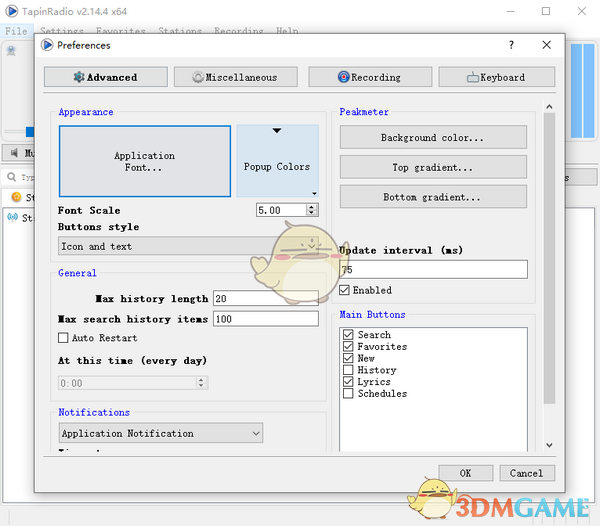Image resolution: width=600 pixels, height=526 pixels.
Task: Click the webcam-style icon in main window
Action: [11, 50]
